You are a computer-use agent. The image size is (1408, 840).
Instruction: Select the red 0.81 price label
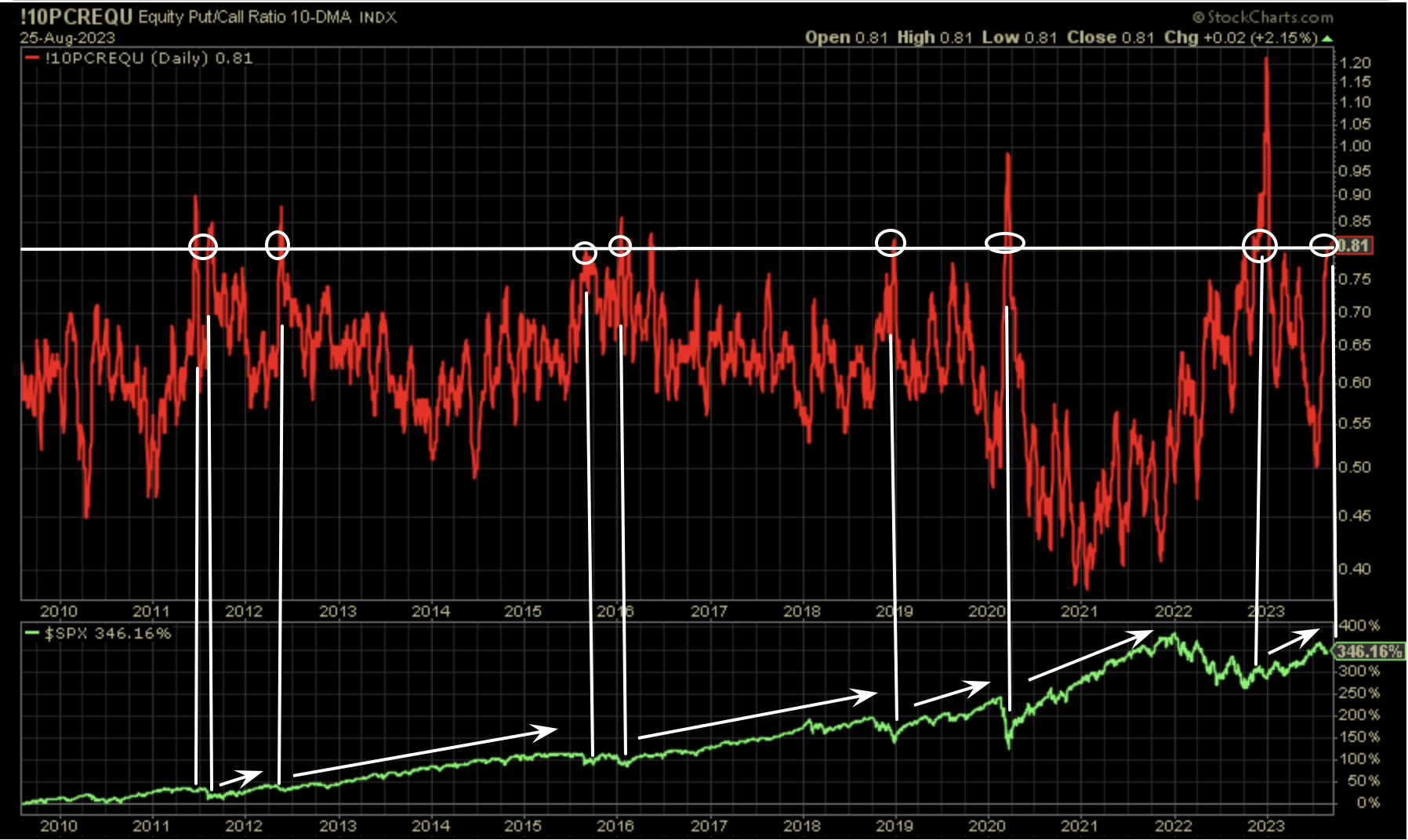(x=1353, y=245)
